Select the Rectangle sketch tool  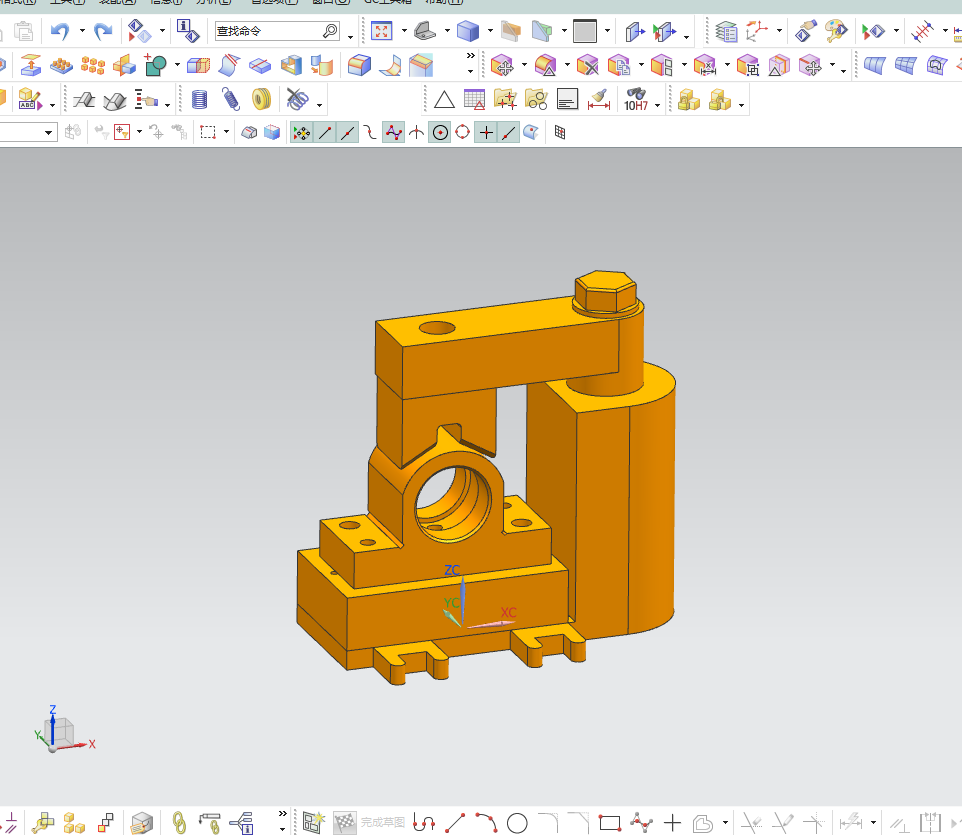click(610, 823)
